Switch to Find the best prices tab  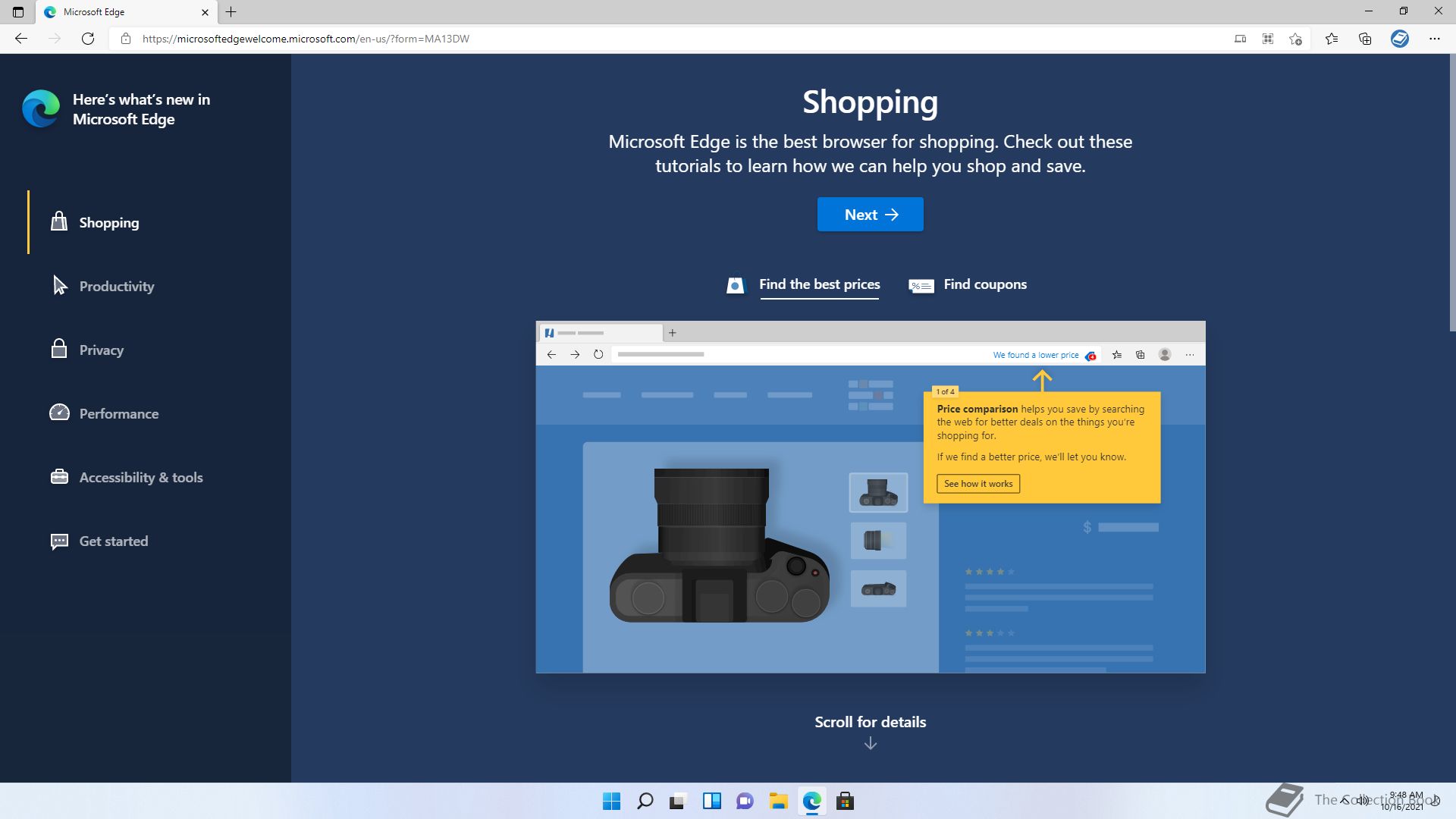click(819, 284)
